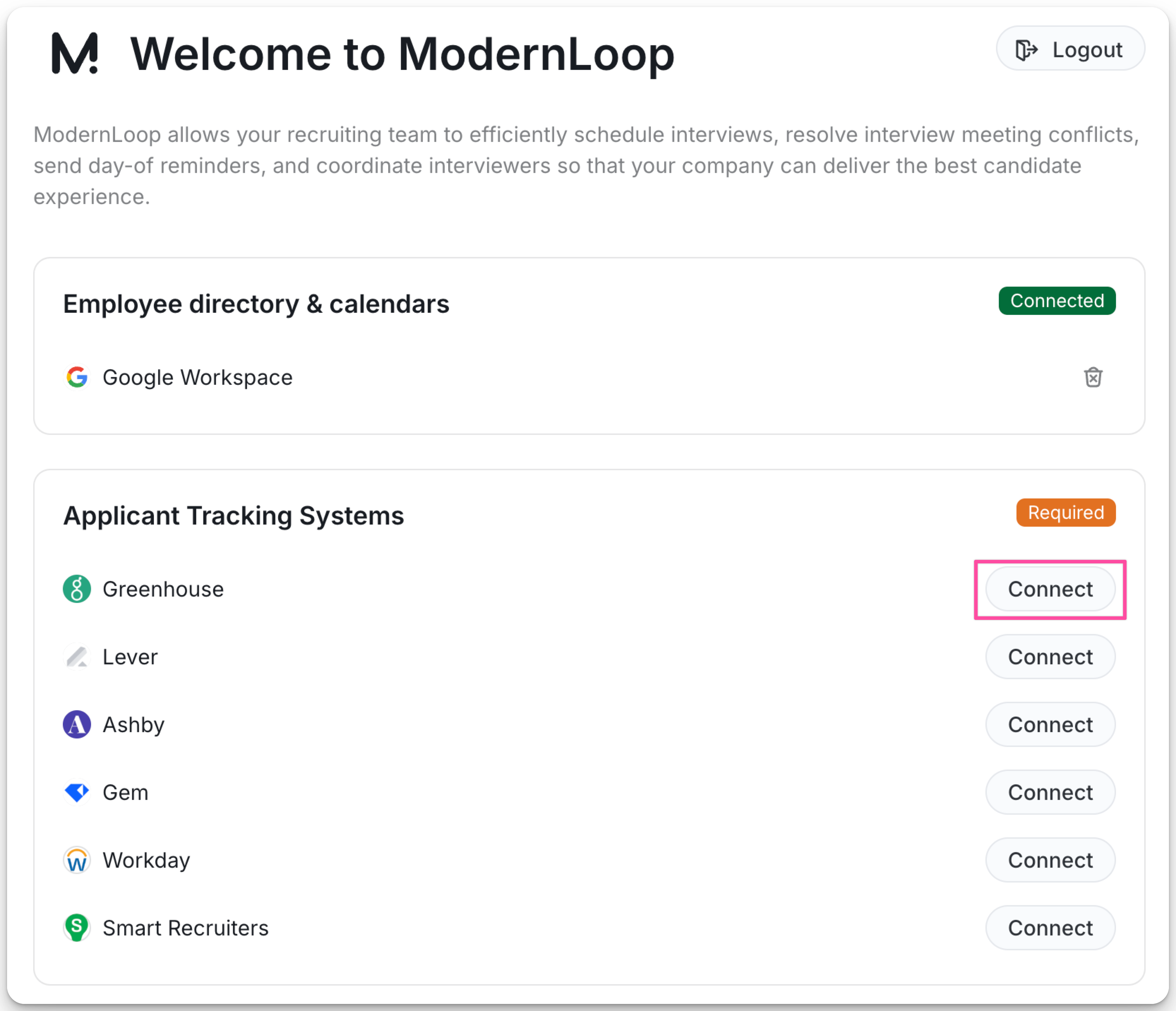
Task: Click the Lever logo icon
Action: coord(77,657)
